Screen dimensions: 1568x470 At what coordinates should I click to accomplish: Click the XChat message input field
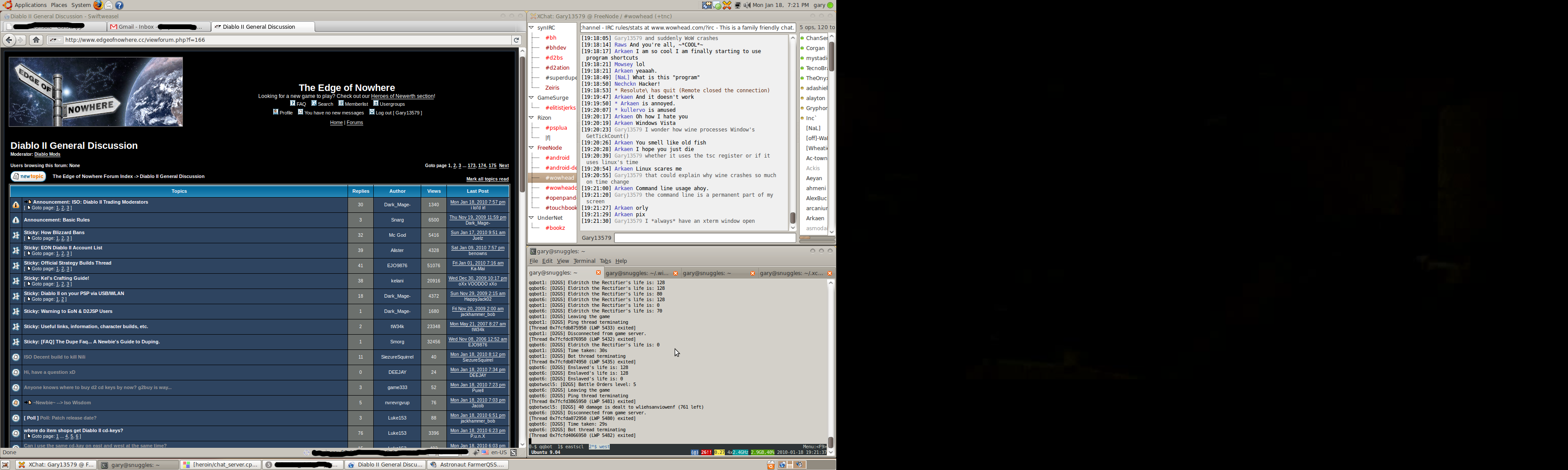click(704, 238)
